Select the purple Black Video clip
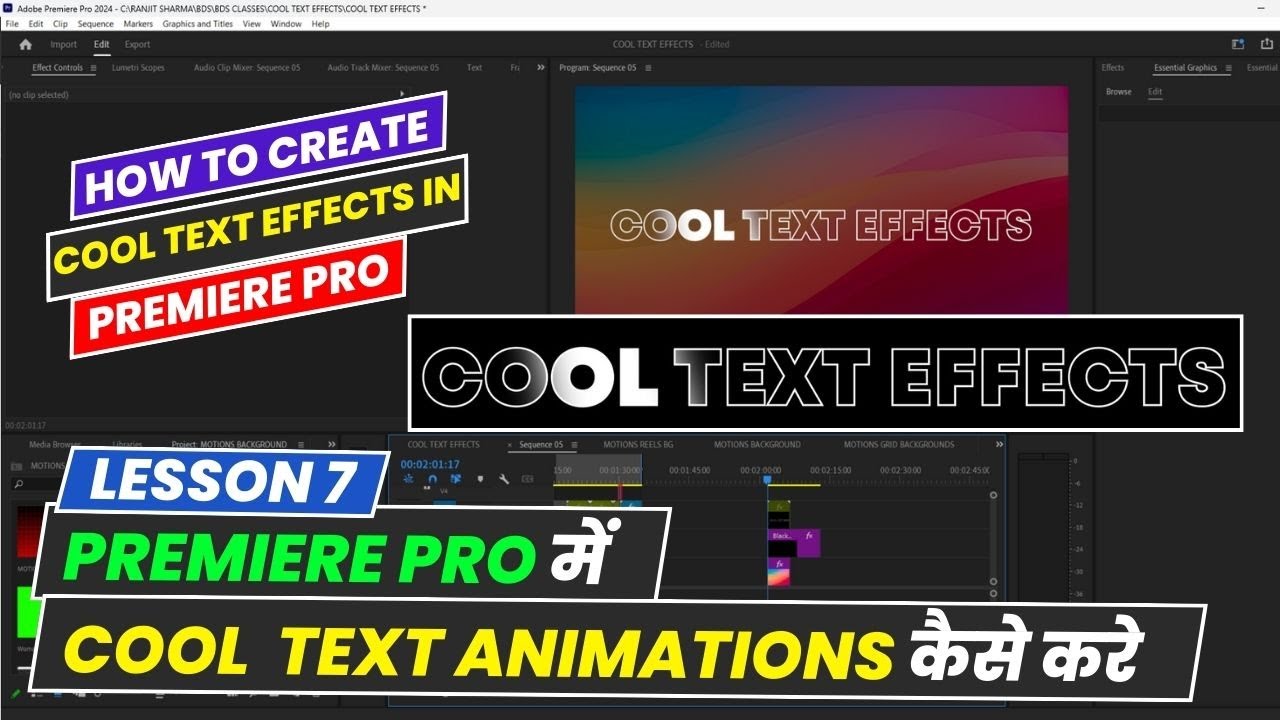Screen dimensions: 1280x720 click(794, 543)
